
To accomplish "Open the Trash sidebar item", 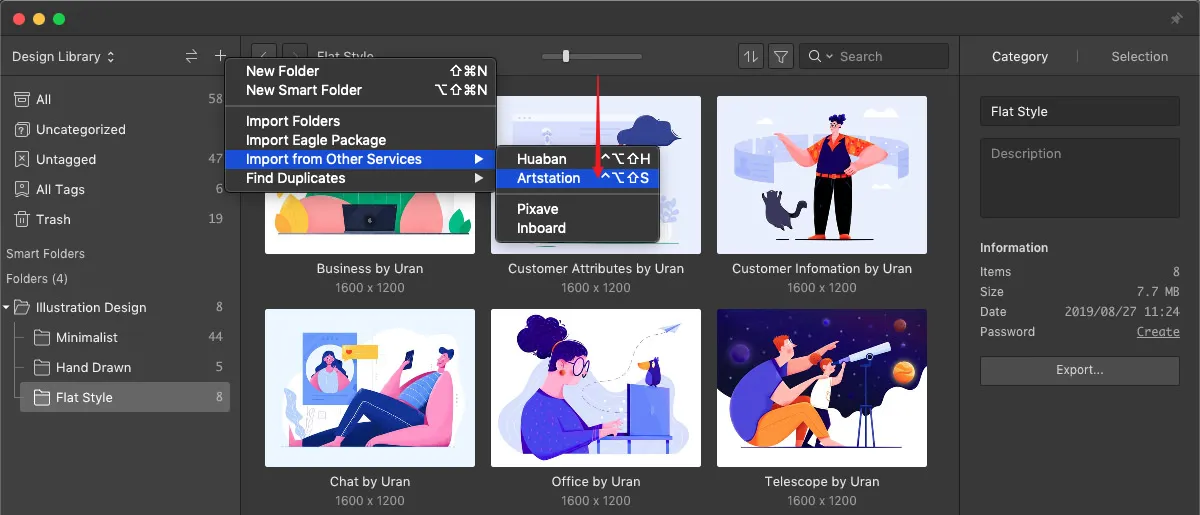I will point(53,219).
